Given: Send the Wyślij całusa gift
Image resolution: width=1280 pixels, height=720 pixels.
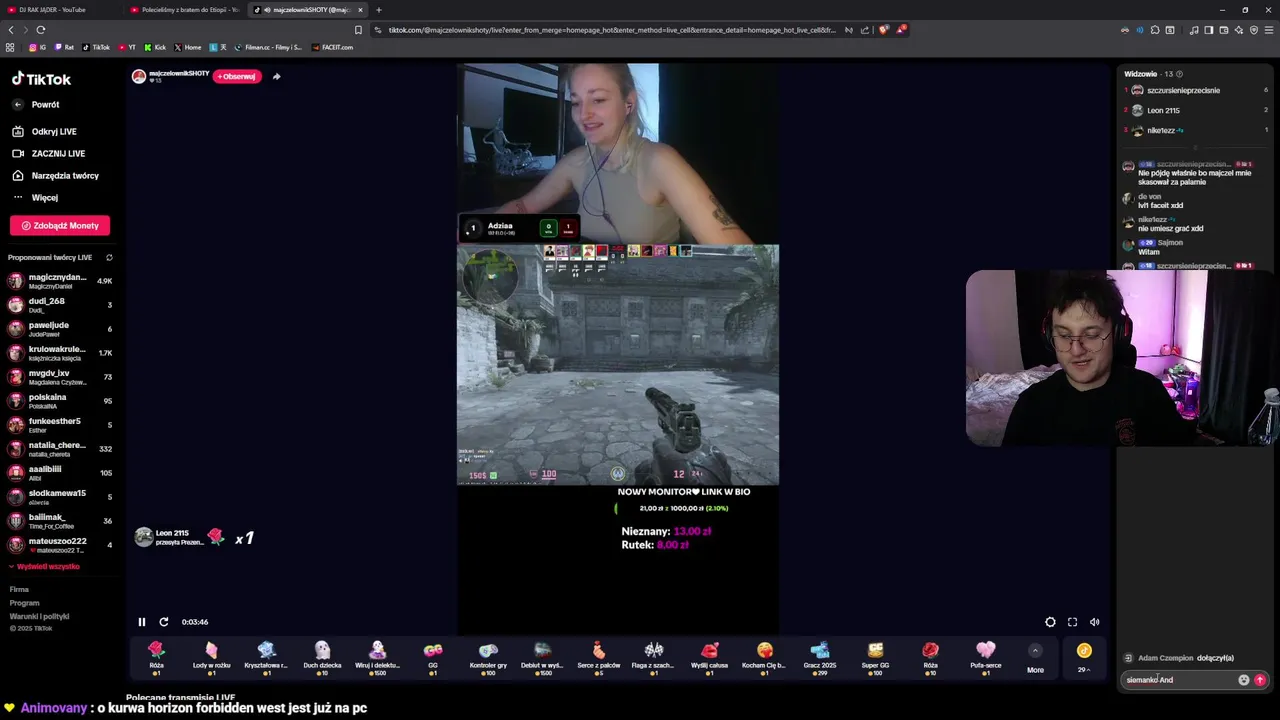Looking at the screenshot, I should [x=709, y=659].
